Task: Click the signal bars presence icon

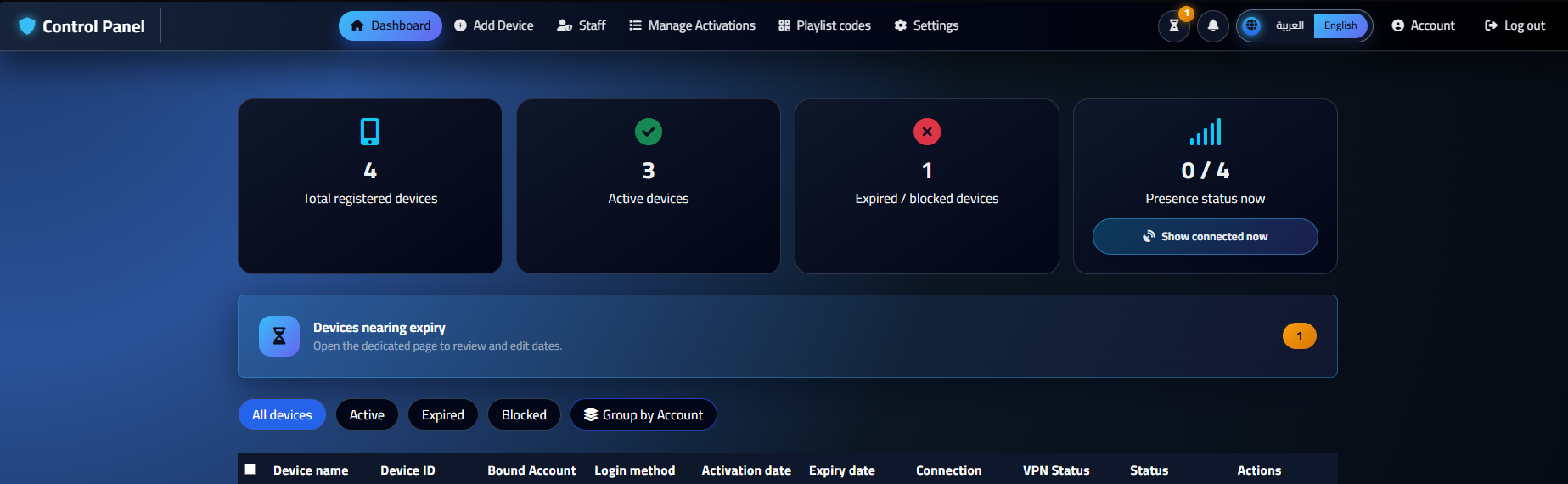Action: [1206, 132]
